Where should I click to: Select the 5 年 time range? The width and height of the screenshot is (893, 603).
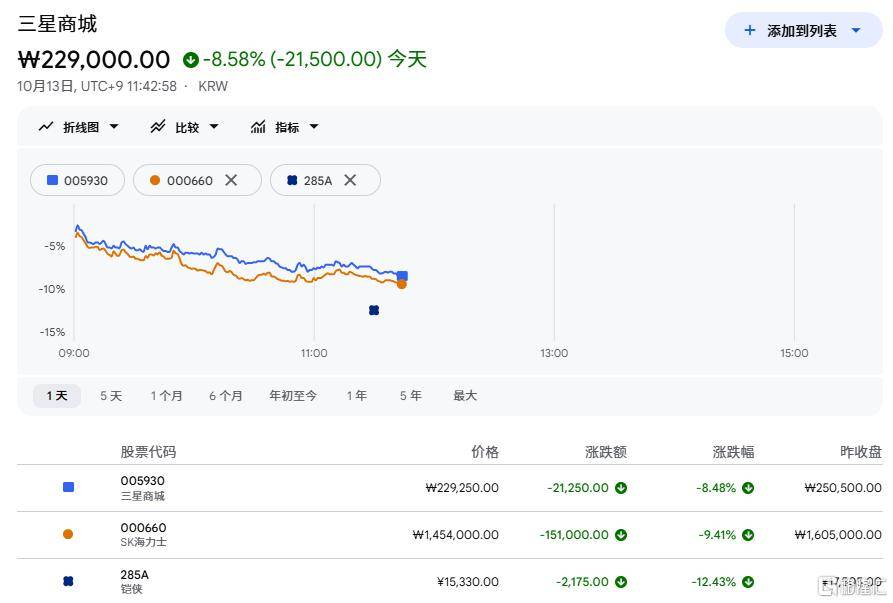(411, 396)
